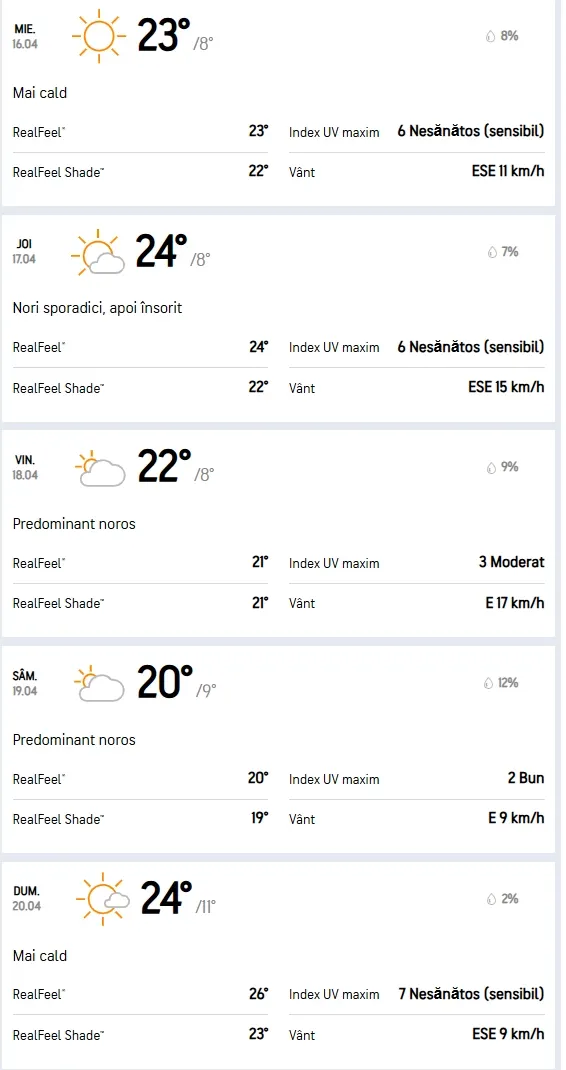Open the MIE. 16.04 day forecast
This screenshot has height=1070, width=566.
pos(278,103)
